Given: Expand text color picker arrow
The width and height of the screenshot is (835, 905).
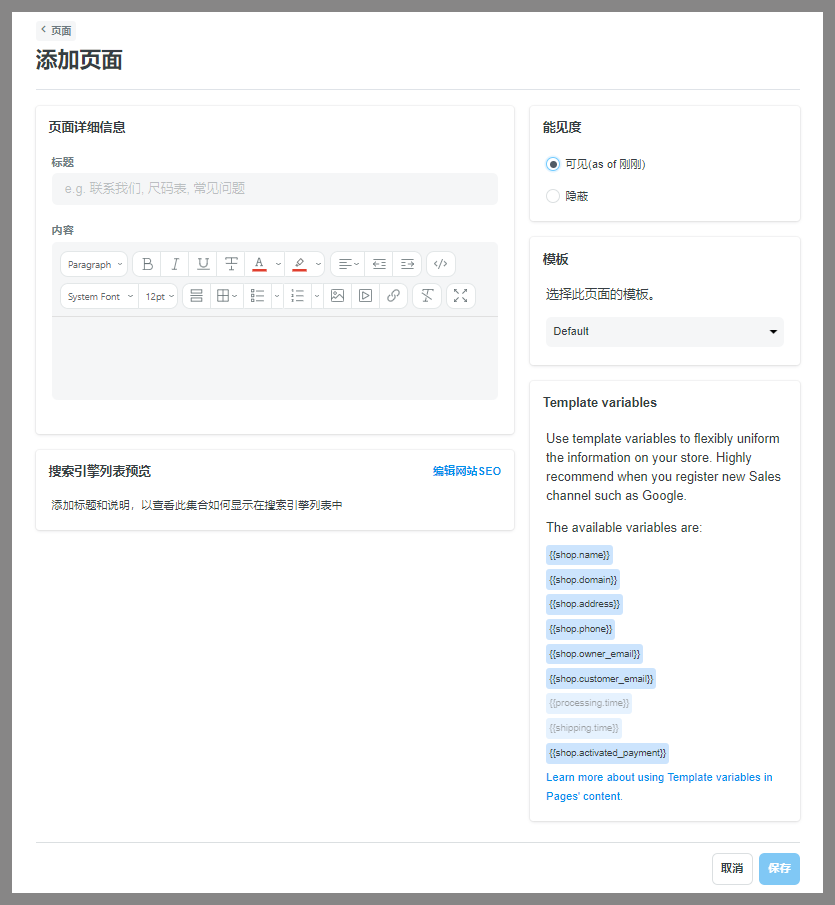Looking at the screenshot, I should click(278, 264).
